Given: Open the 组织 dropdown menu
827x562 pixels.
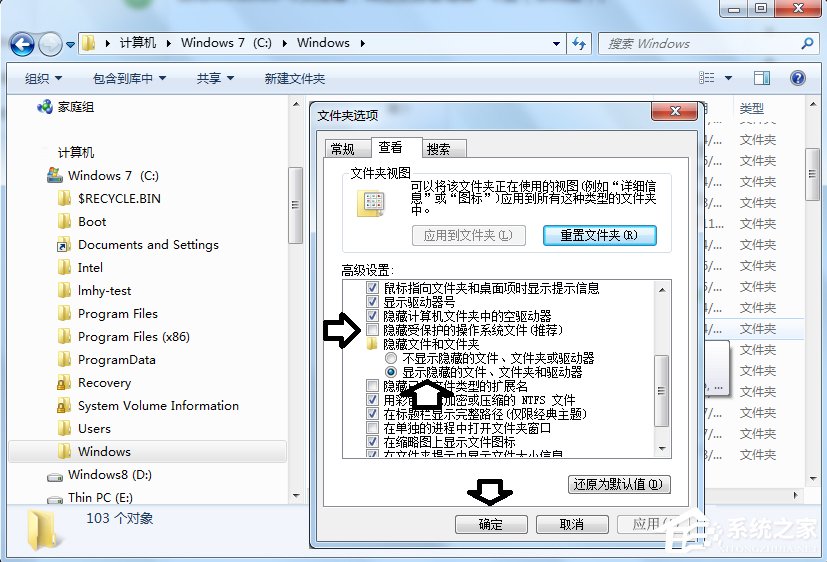Looking at the screenshot, I should coord(43,78).
